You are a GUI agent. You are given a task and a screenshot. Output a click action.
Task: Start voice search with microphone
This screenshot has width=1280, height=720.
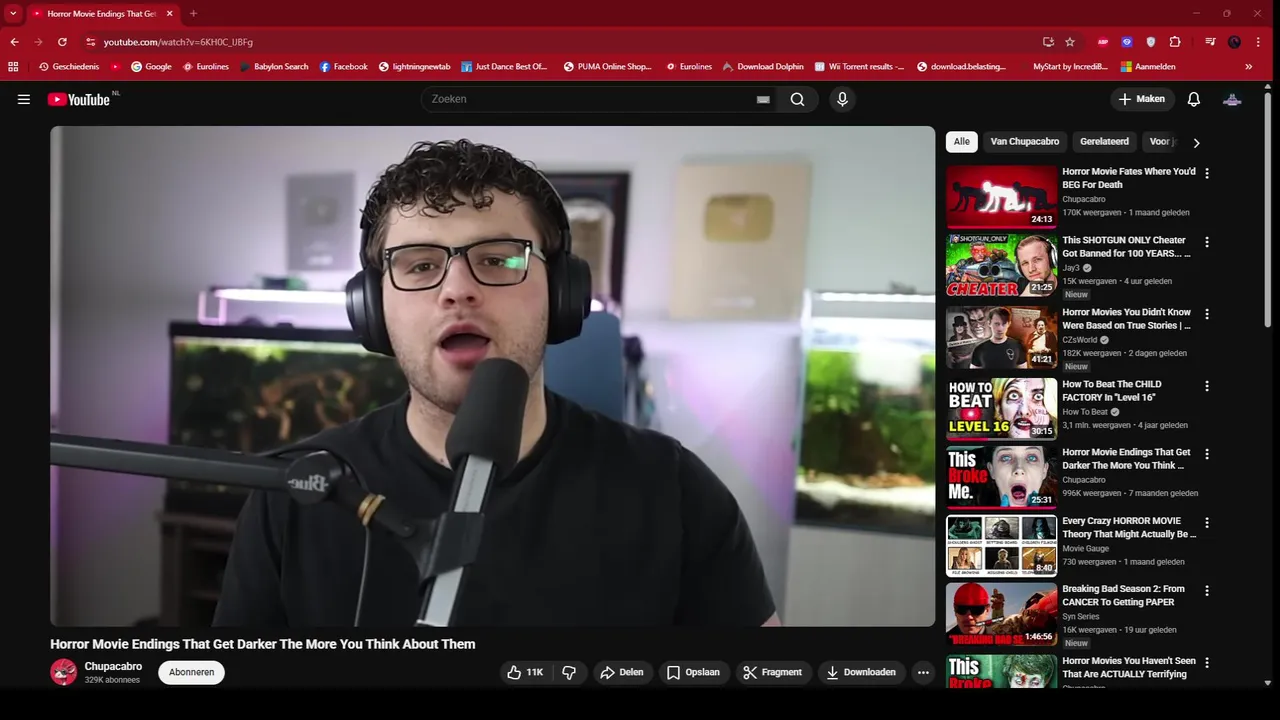point(842,99)
